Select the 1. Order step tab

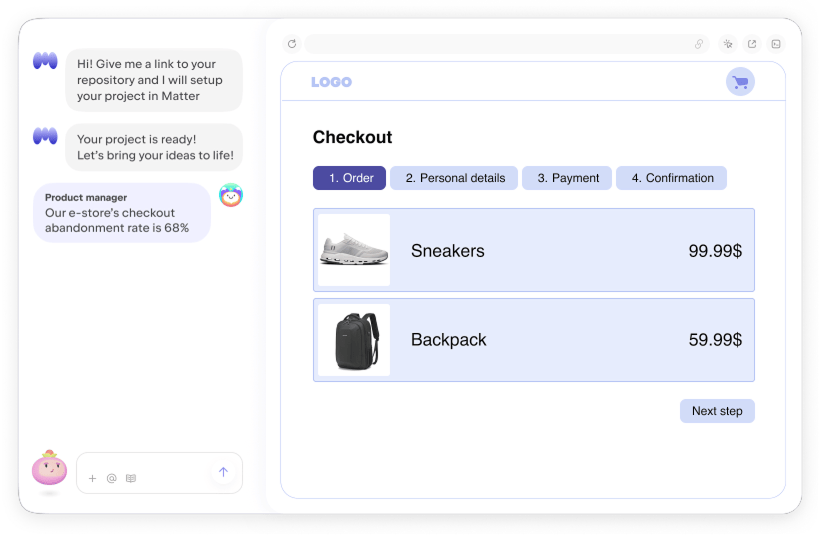click(349, 178)
